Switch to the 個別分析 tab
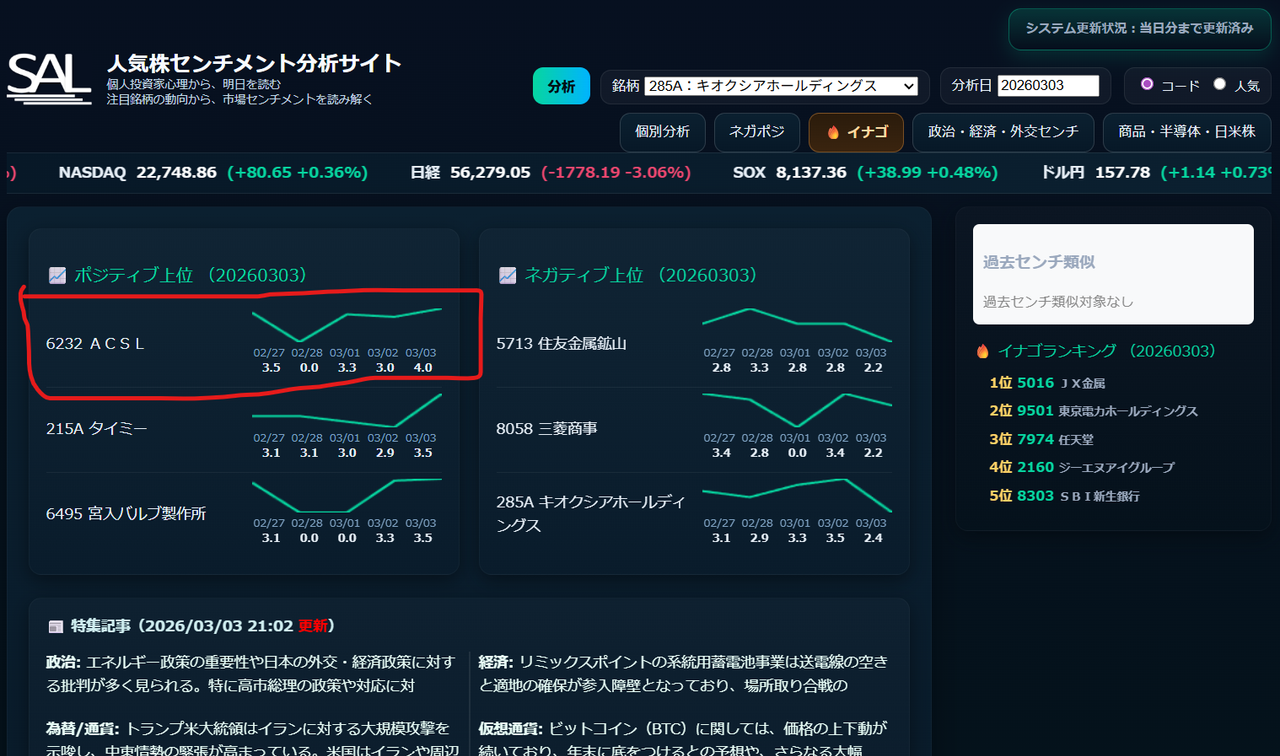Image resolution: width=1280 pixels, height=756 pixels. pos(662,131)
